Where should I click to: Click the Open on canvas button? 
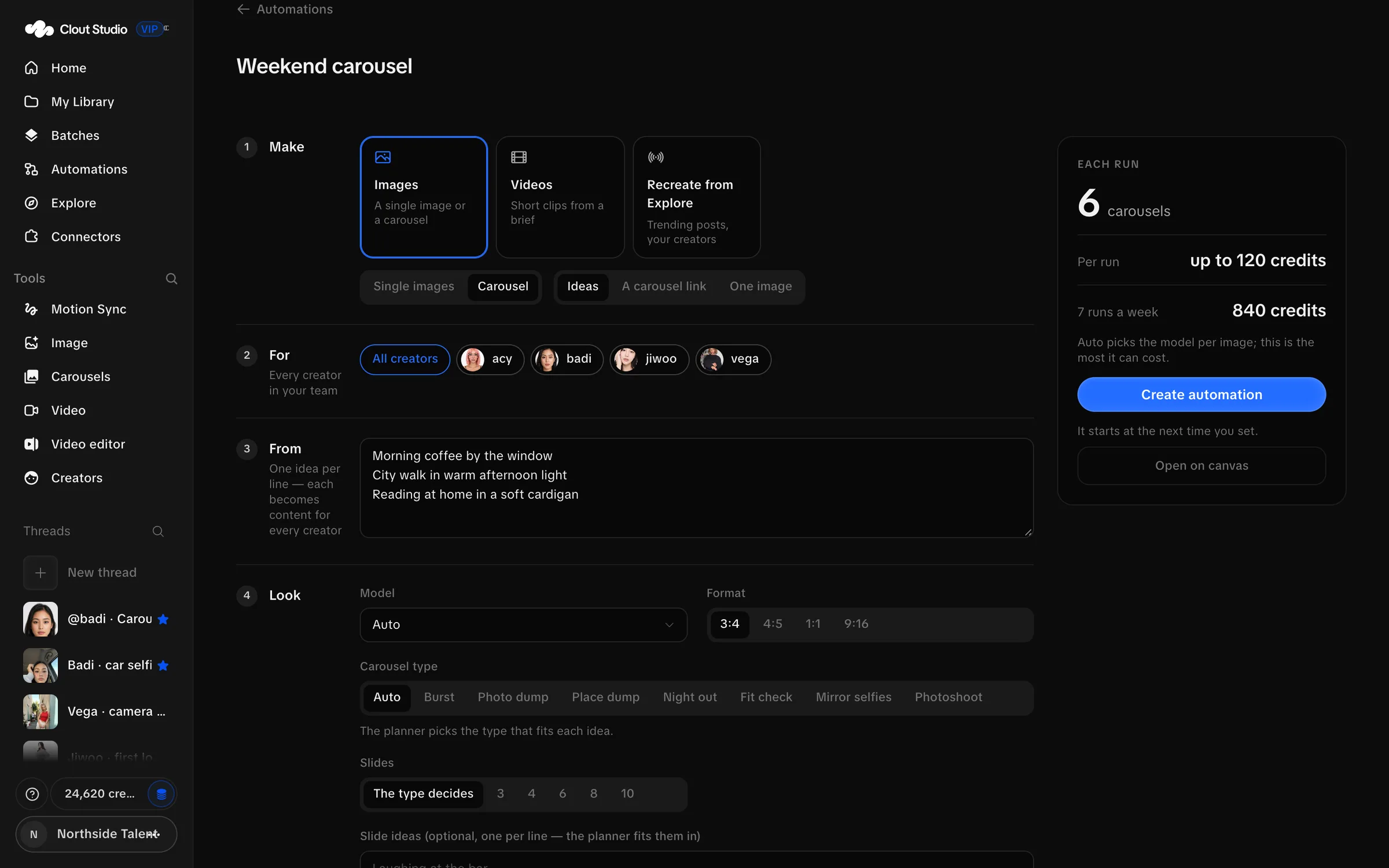(1201, 466)
